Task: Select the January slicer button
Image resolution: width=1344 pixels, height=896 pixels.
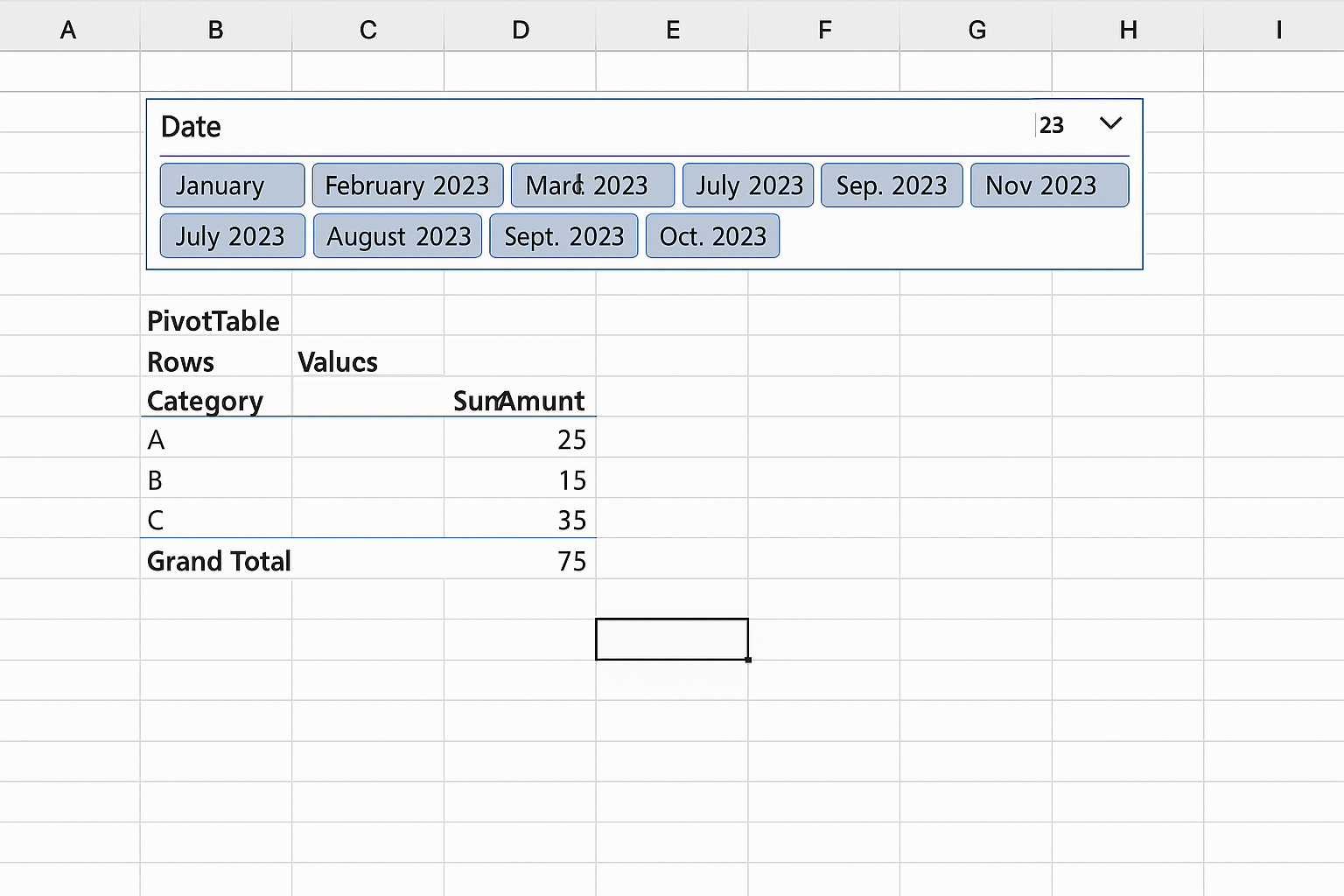Action: [x=232, y=185]
